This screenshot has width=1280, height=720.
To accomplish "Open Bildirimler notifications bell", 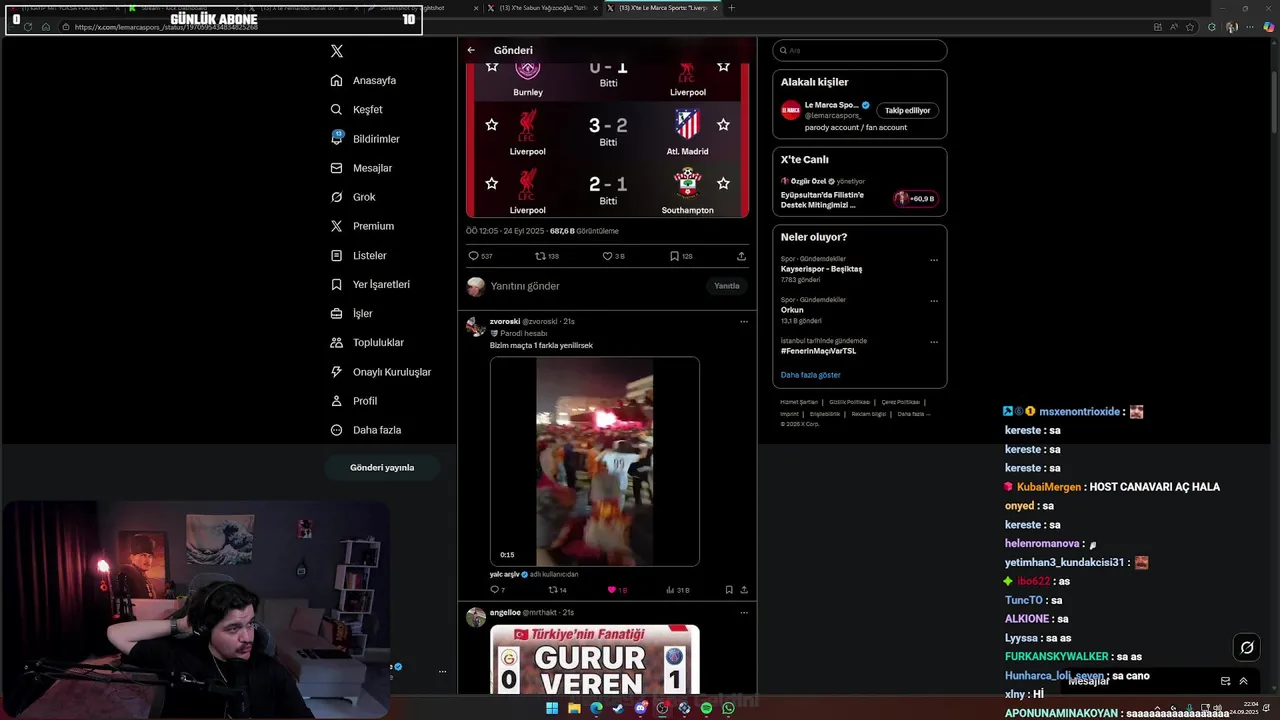I will 337,138.
